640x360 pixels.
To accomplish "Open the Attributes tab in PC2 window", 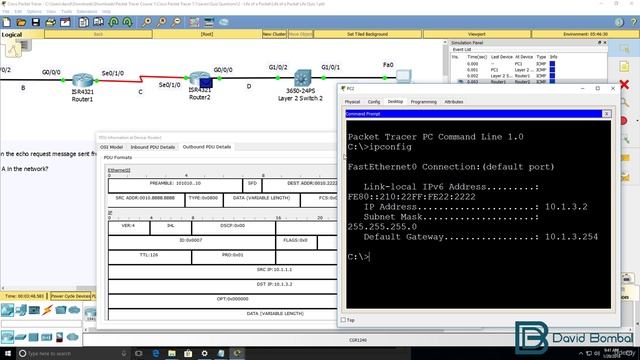I will pos(453,102).
